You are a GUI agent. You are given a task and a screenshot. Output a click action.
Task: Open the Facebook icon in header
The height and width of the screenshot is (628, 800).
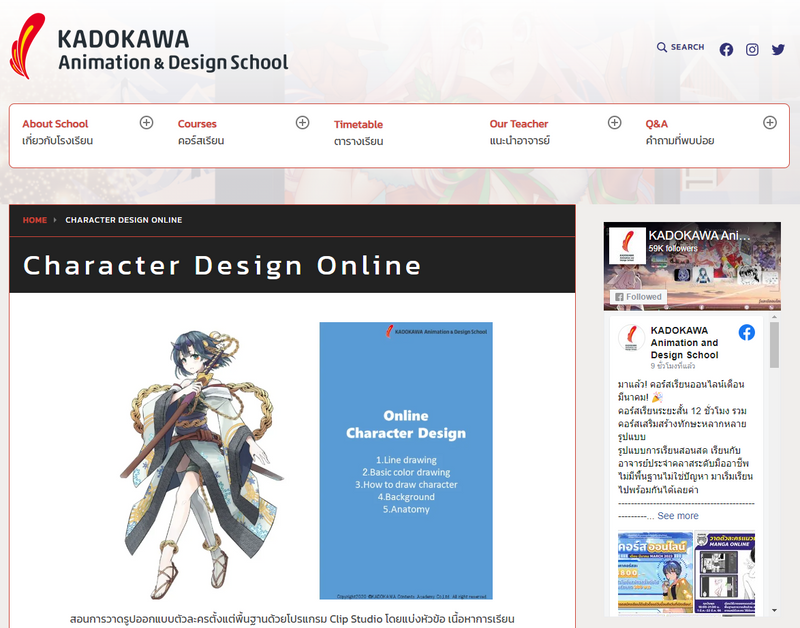pyautogui.click(x=726, y=49)
